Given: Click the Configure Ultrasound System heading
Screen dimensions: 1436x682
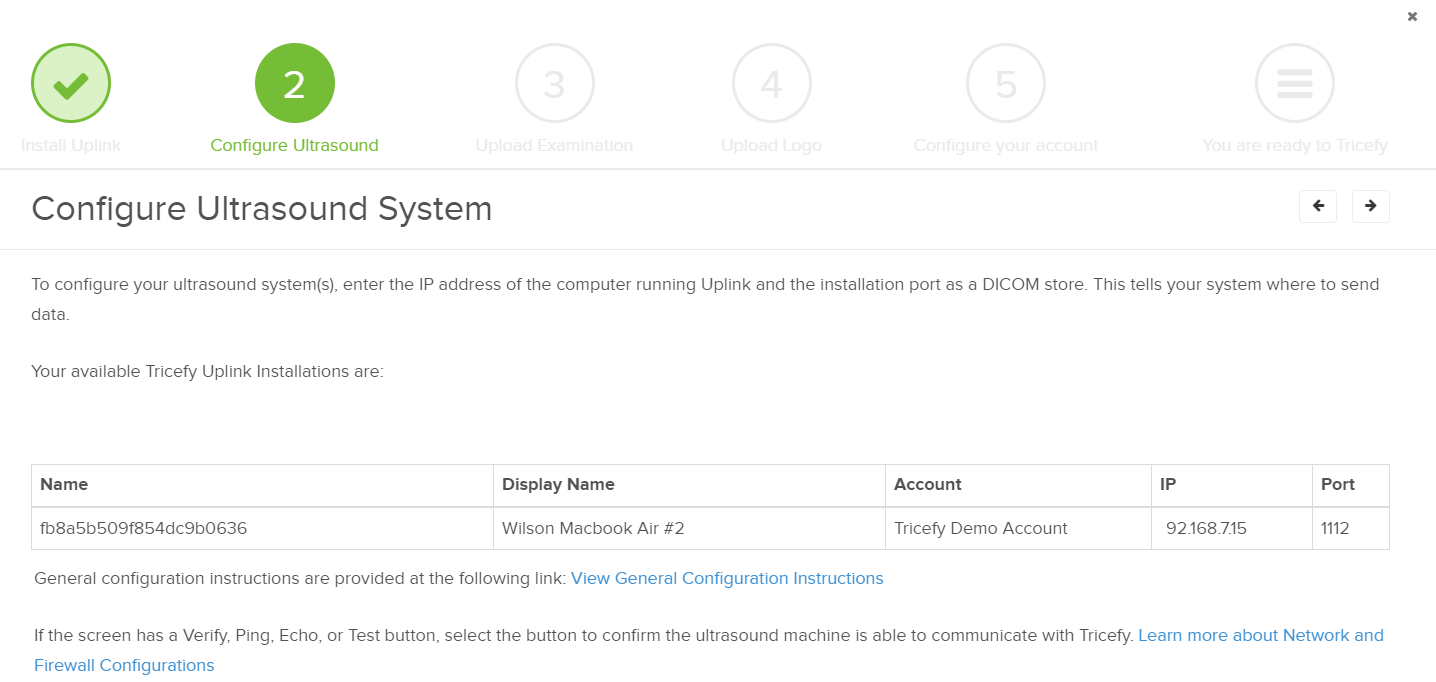Looking at the screenshot, I should pos(262,209).
